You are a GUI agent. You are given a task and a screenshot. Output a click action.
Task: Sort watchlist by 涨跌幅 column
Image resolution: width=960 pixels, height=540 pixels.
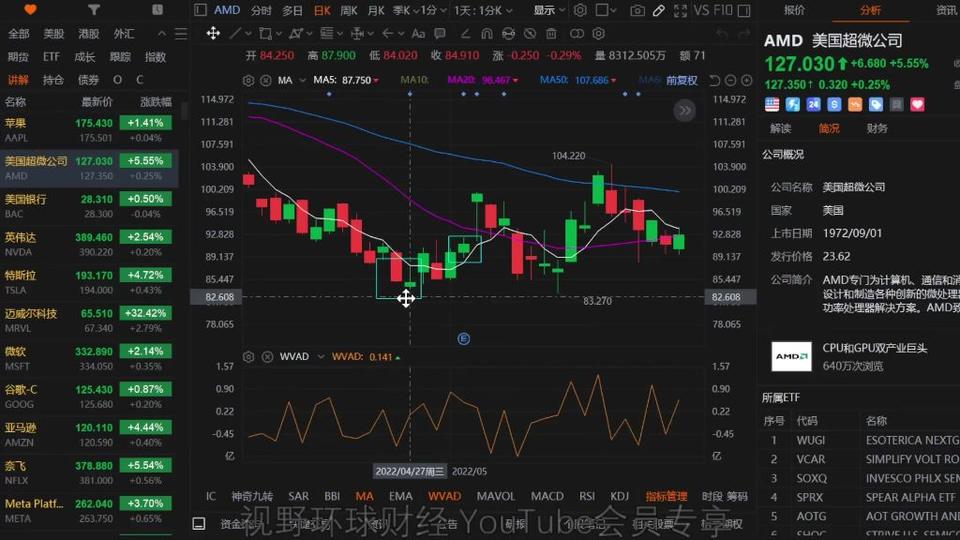coord(156,102)
